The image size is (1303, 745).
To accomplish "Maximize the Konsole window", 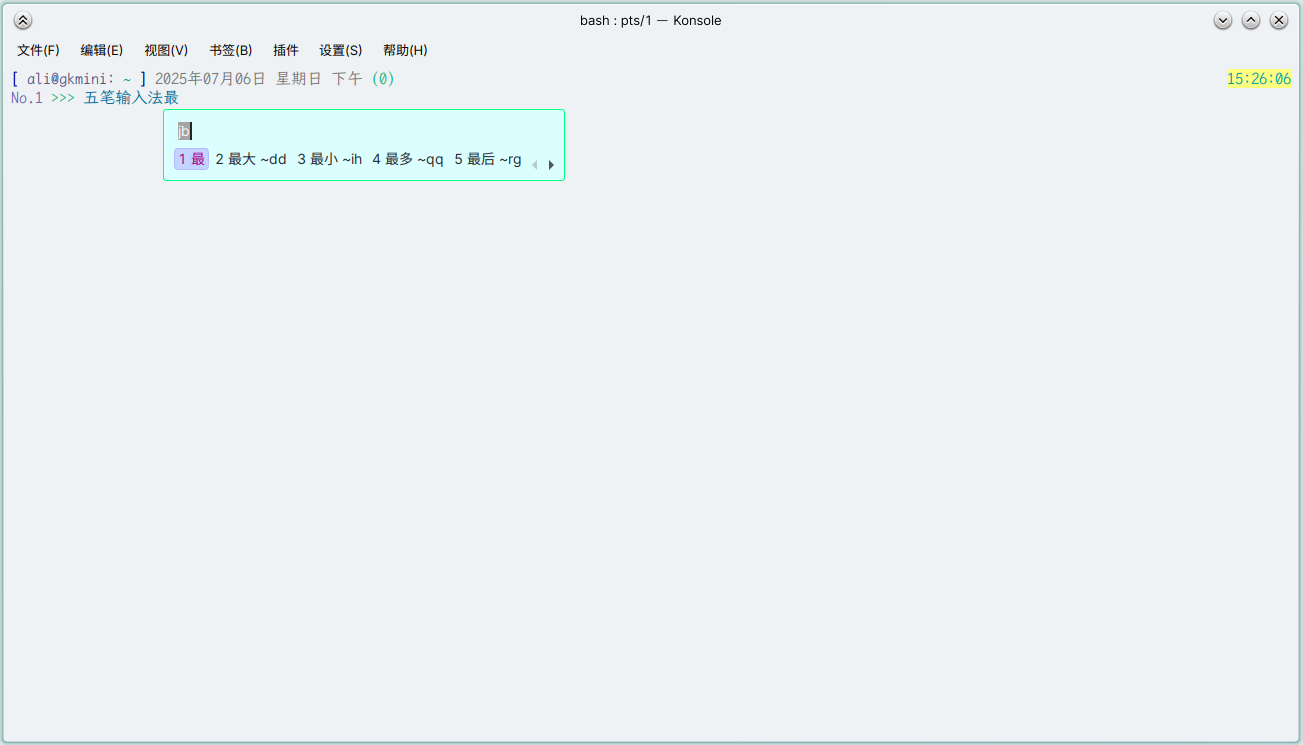I will [1251, 20].
